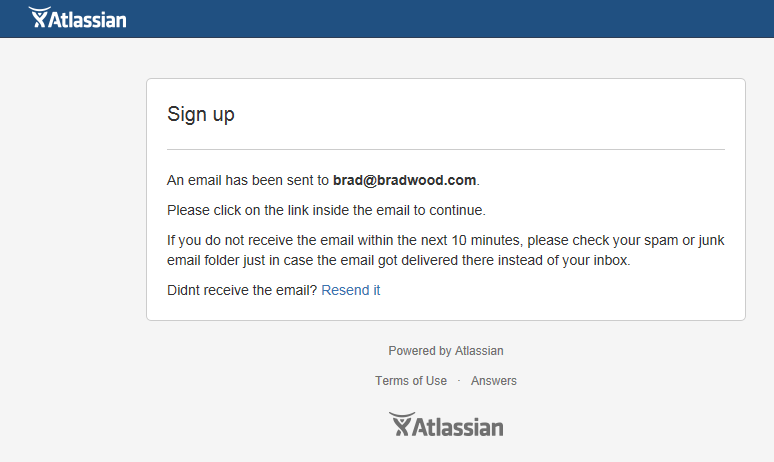Click the grey Atlassian wordmark in the footer

point(459,426)
